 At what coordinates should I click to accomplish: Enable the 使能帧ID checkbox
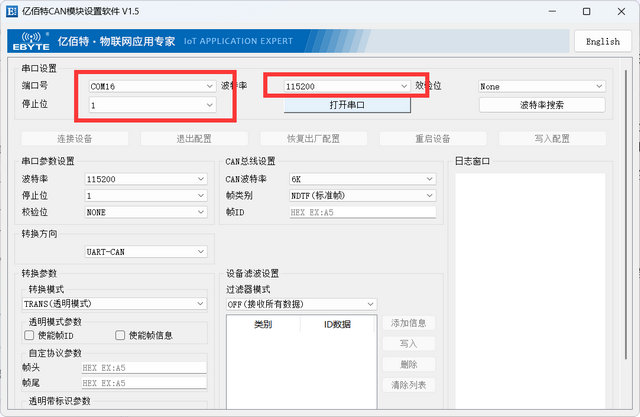tap(29, 335)
